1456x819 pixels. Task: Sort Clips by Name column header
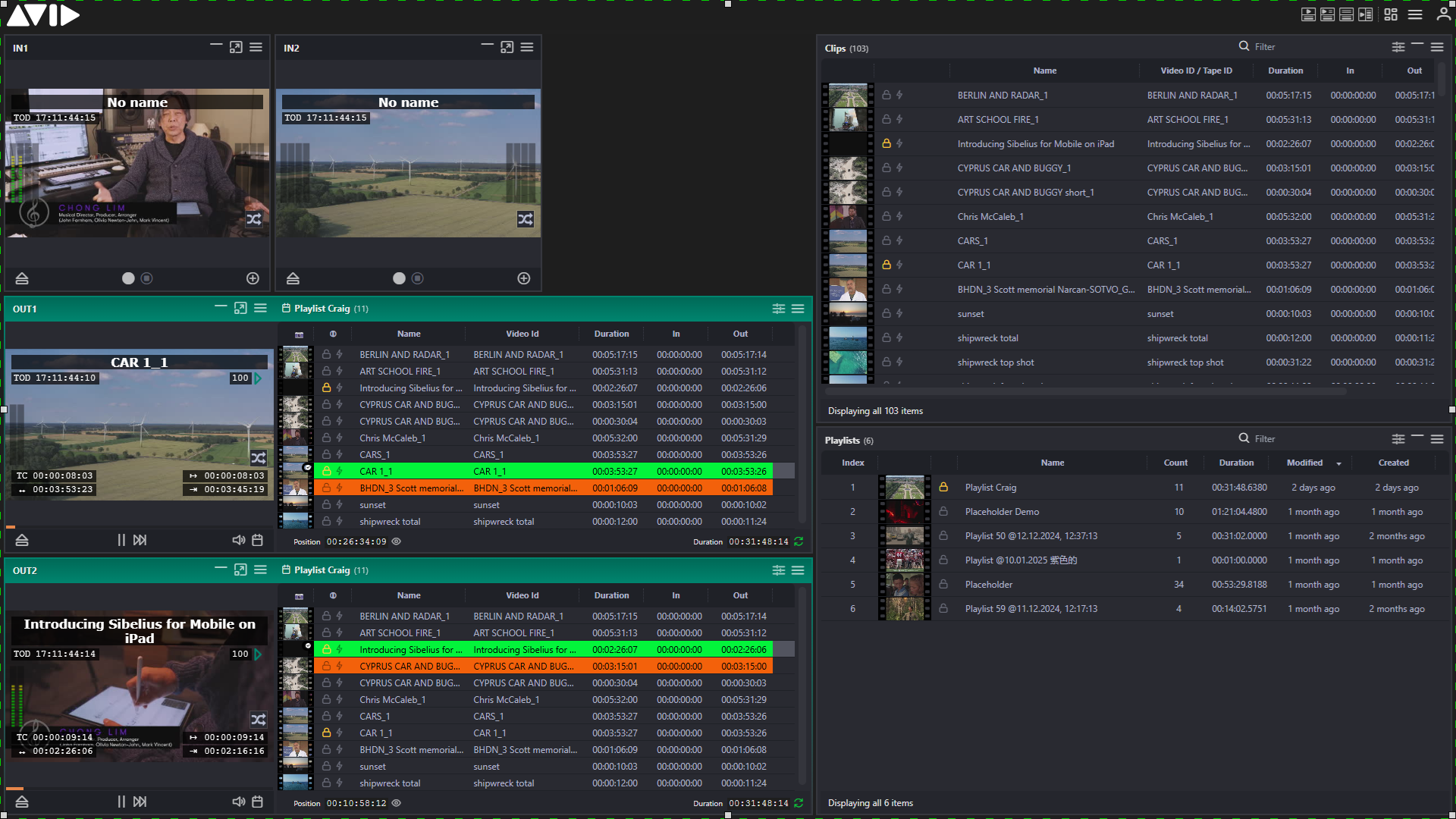click(1044, 71)
